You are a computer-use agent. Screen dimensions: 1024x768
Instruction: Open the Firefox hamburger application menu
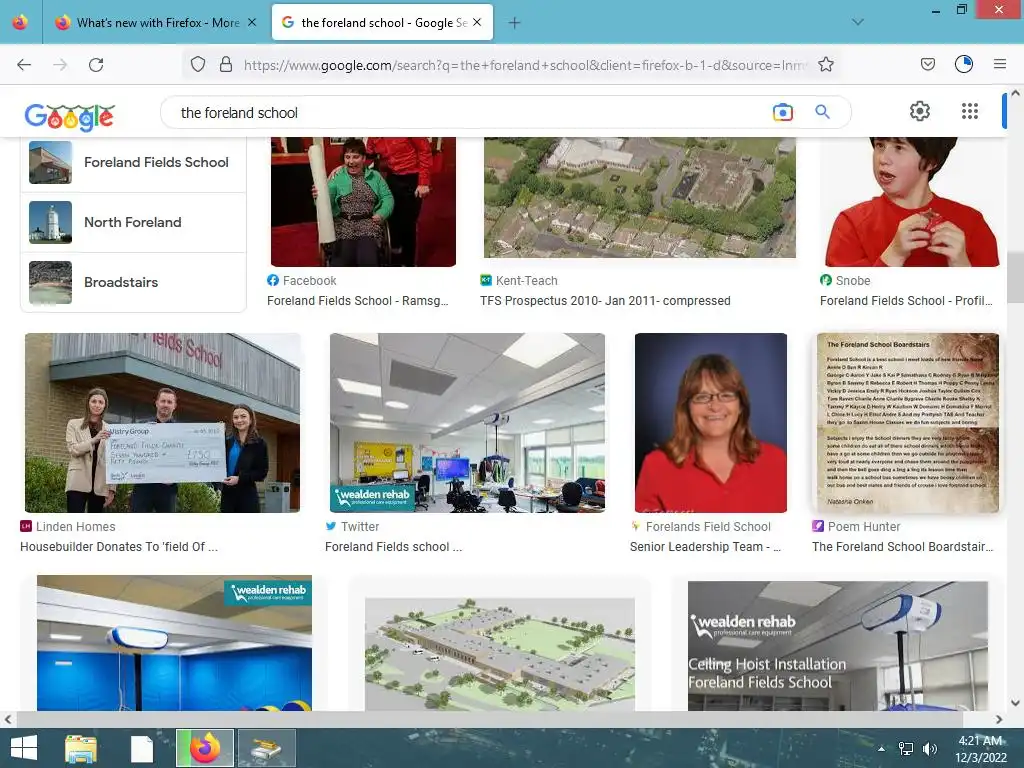pyautogui.click(x=1000, y=64)
